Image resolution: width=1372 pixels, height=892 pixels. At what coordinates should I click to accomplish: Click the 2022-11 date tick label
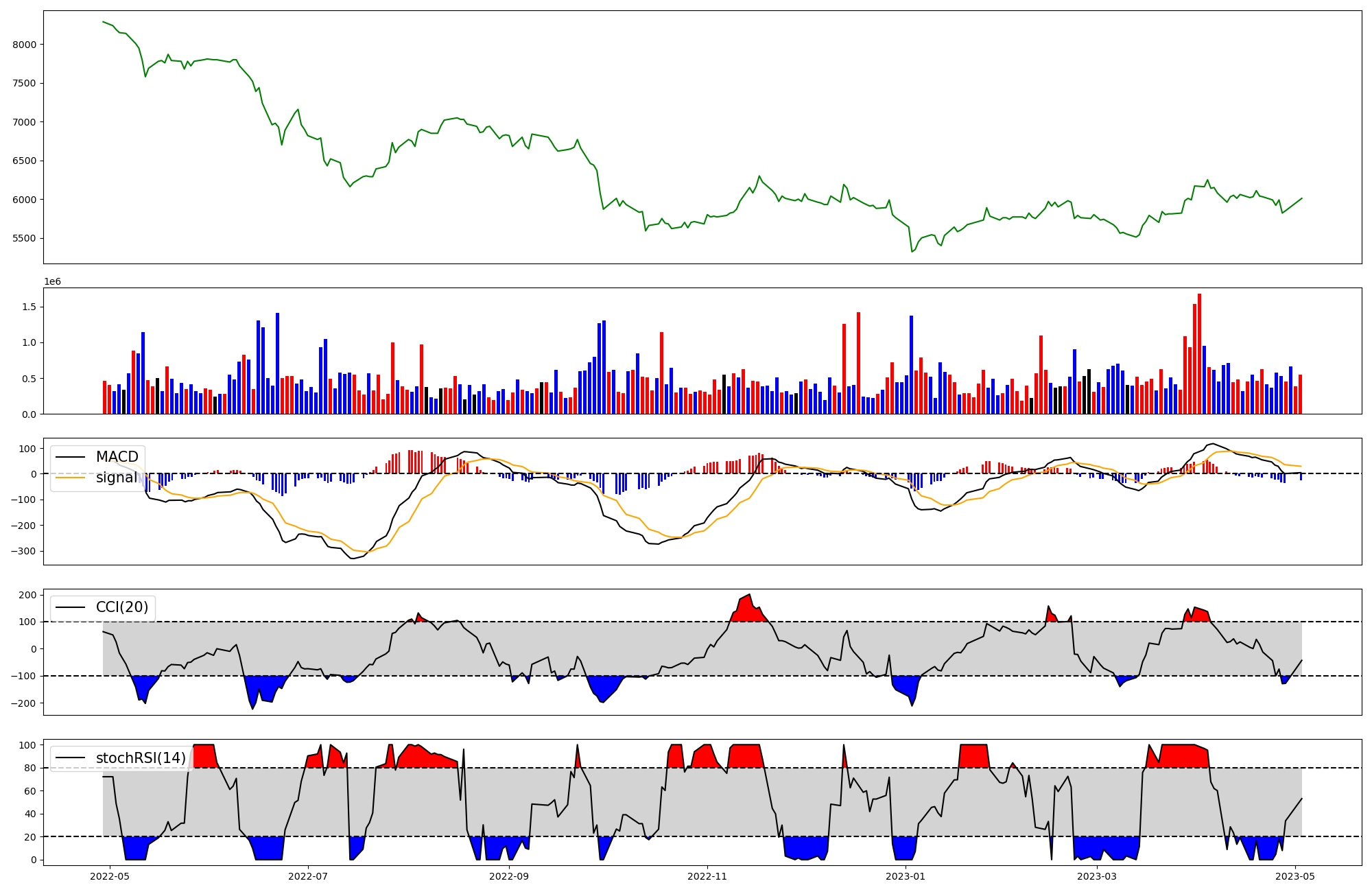707,876
